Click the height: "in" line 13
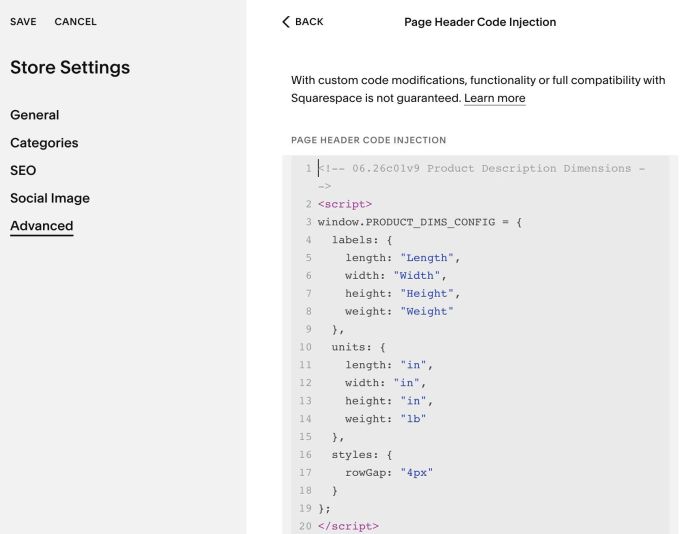The image size is (700, 534). 389,401
